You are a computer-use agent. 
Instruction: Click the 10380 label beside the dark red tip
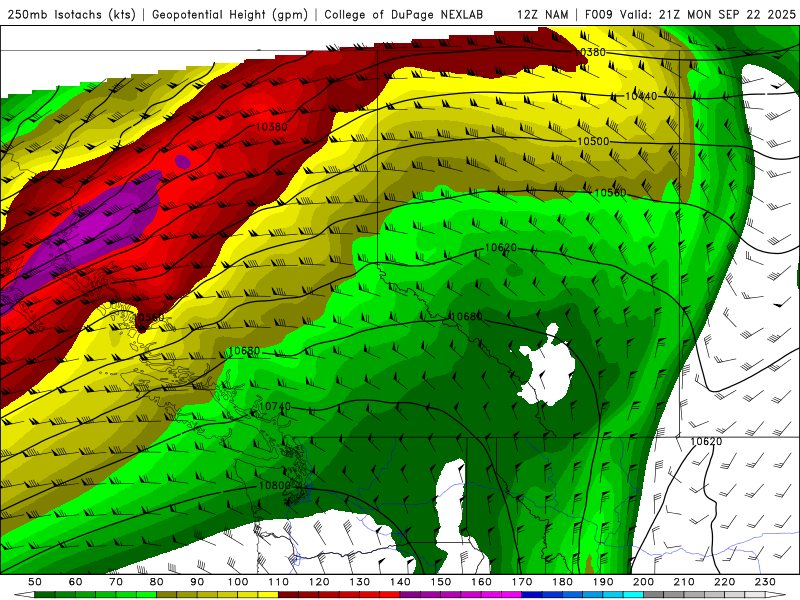pyautogui.click(x=590, y=52)
